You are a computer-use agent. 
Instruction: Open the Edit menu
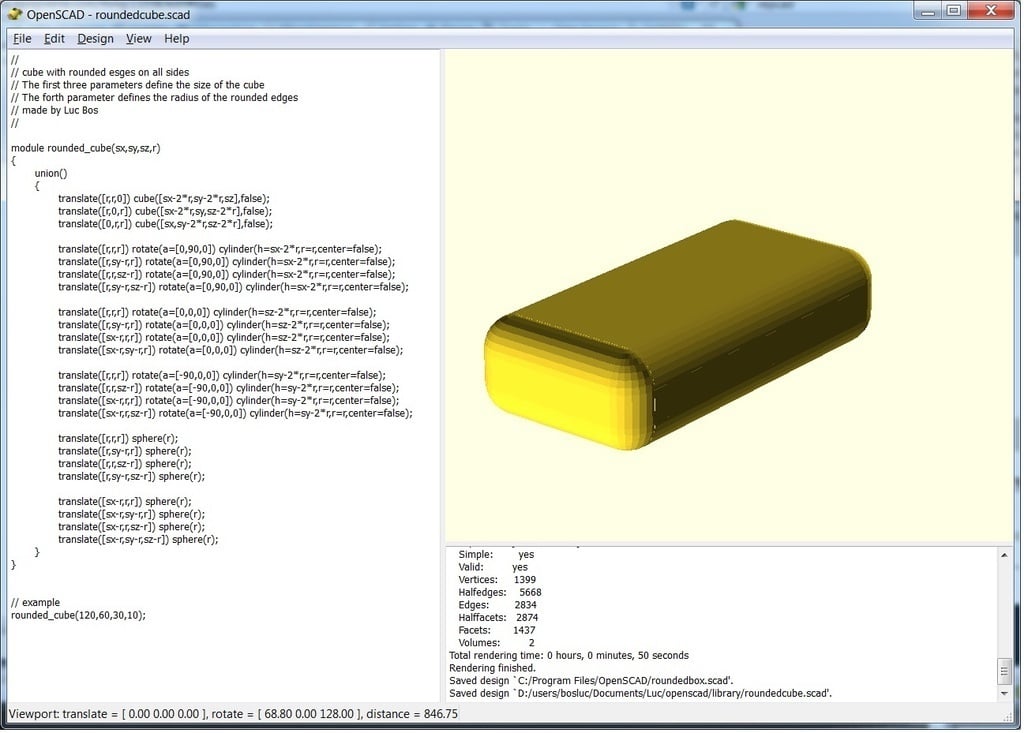tap(54, 39)
